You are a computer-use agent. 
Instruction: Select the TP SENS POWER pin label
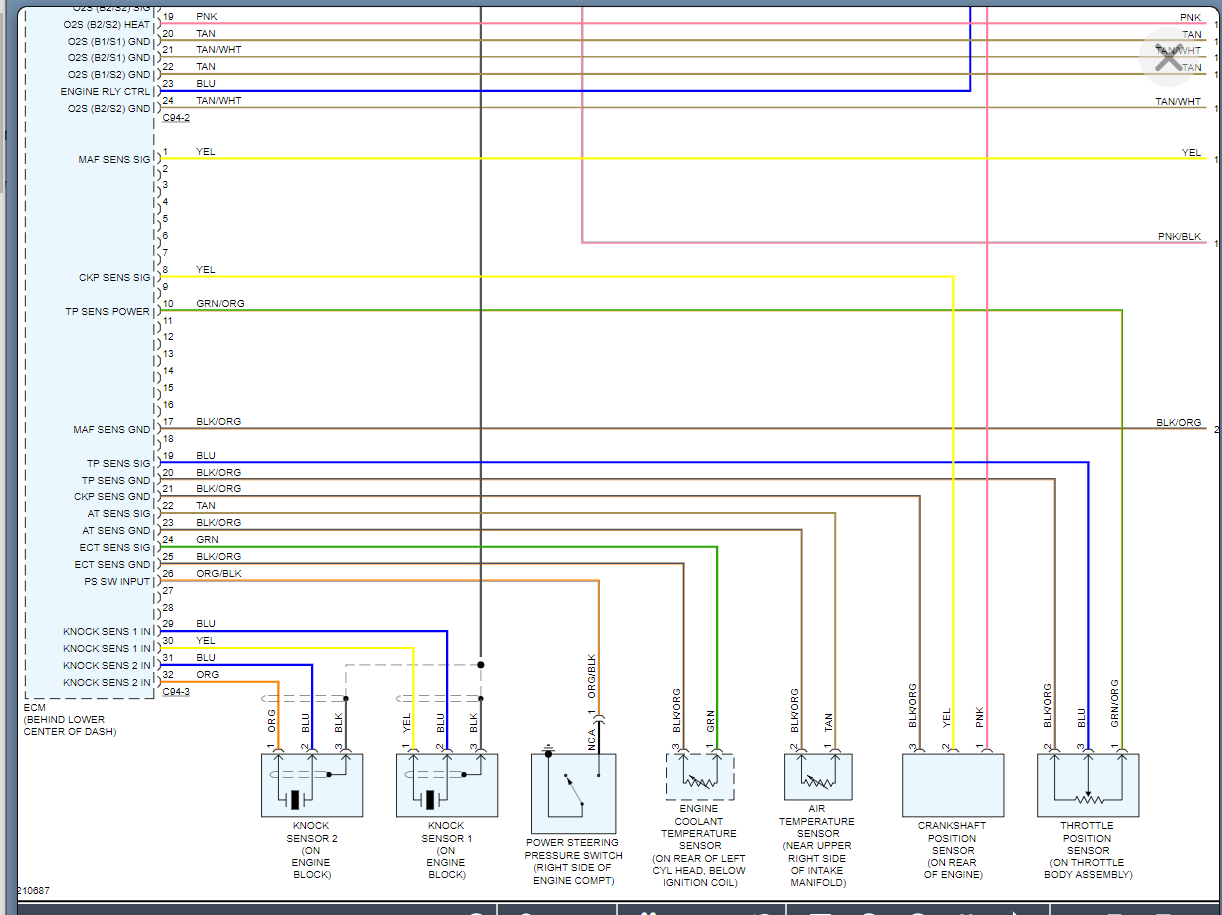pos(108,312)
